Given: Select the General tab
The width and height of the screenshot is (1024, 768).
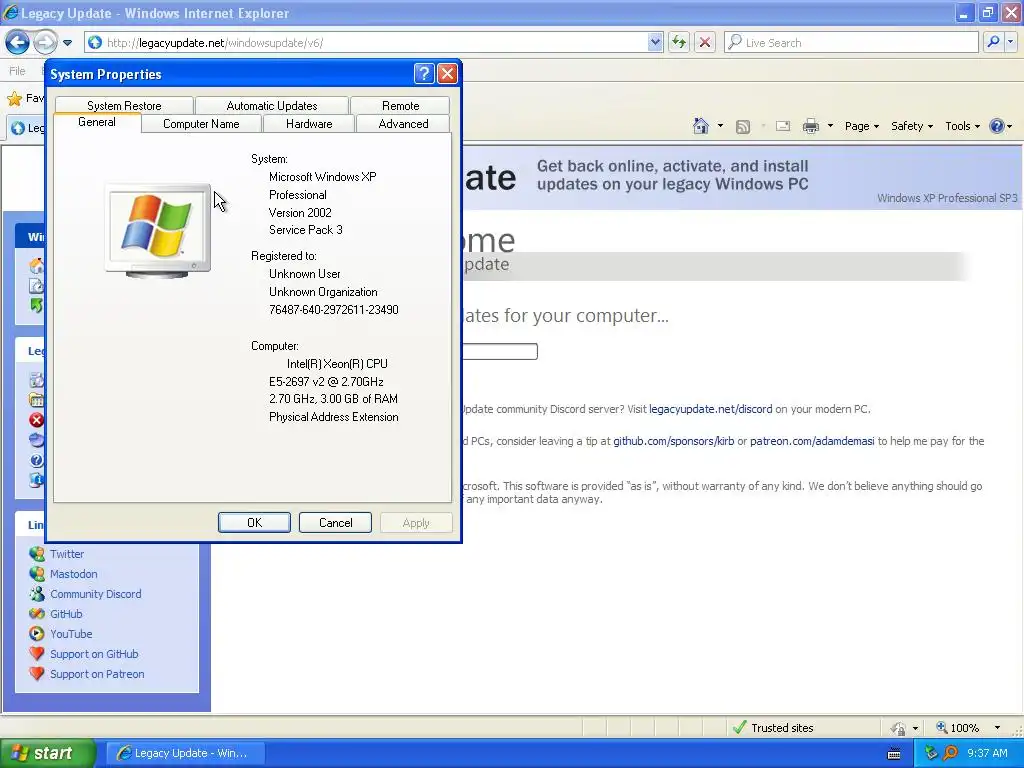Looking at the screenshot, I should [97, 122].
